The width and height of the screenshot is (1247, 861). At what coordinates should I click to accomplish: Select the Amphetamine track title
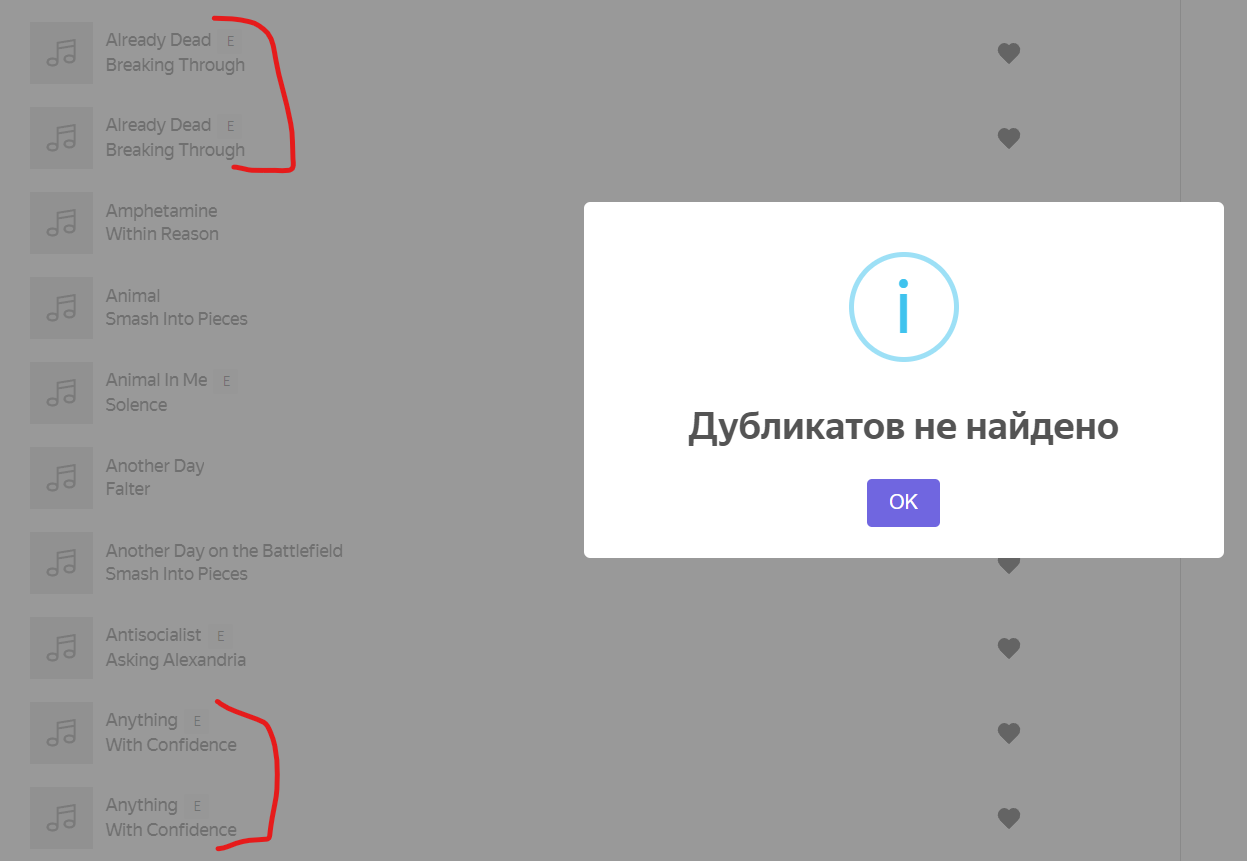[162, 211]
